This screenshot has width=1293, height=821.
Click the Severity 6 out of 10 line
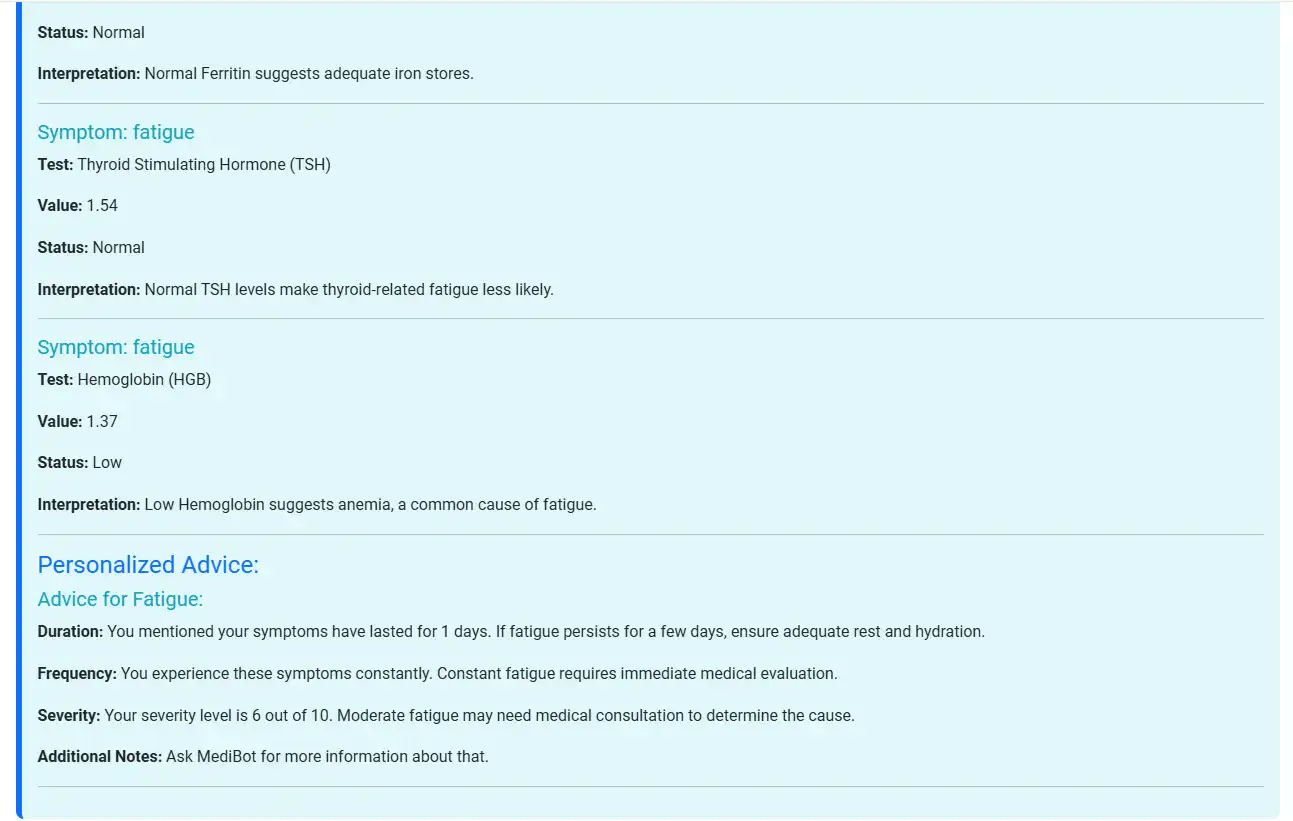pyautogui.click(x=446, y=716)
